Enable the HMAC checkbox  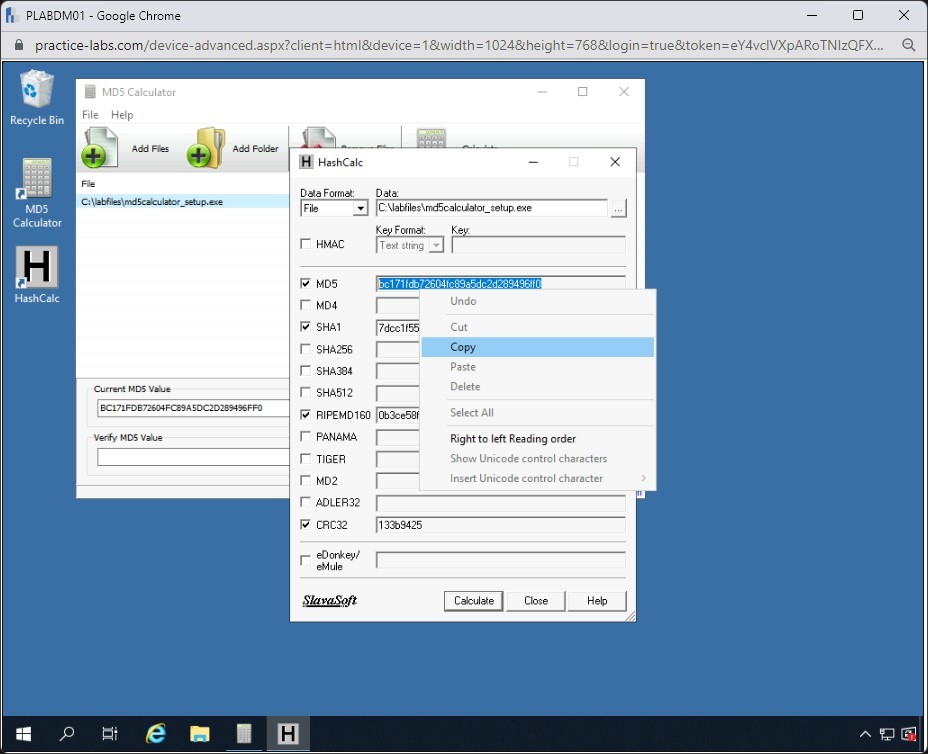pyautogui.click(x=306, y=244)
